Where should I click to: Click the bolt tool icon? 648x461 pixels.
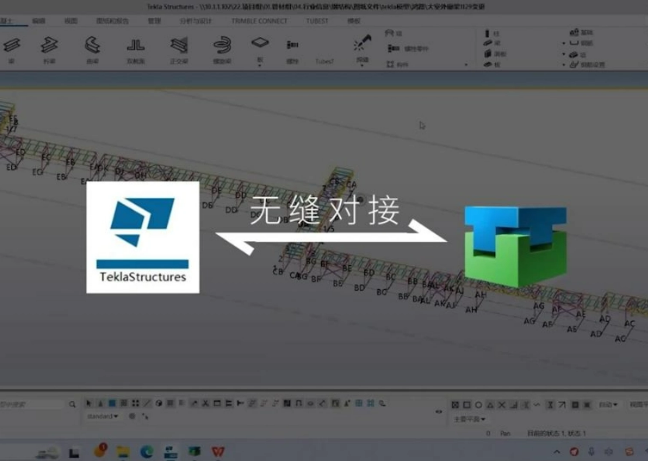point(293,46)
